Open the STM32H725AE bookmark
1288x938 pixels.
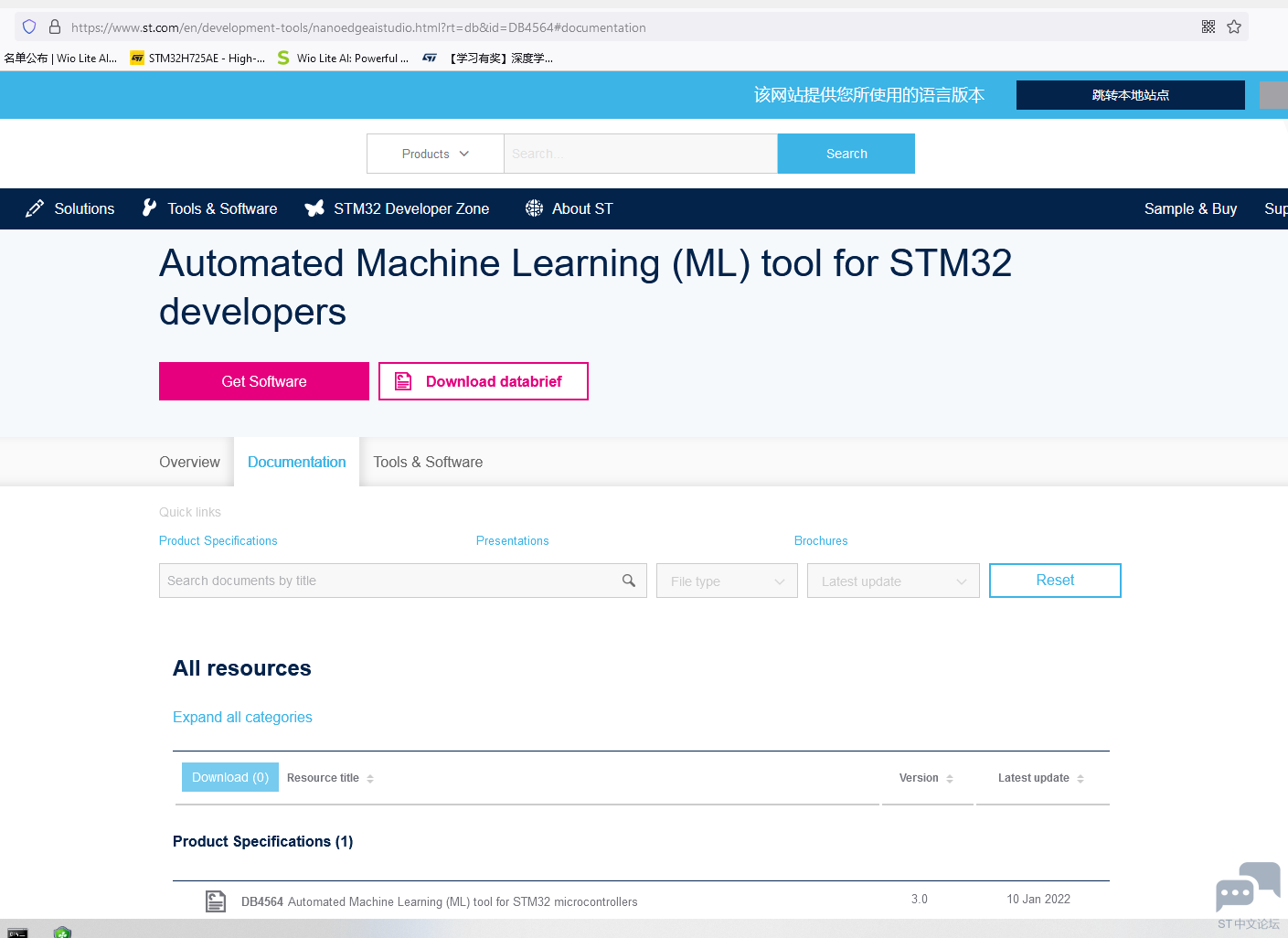(x=198, y=58)
